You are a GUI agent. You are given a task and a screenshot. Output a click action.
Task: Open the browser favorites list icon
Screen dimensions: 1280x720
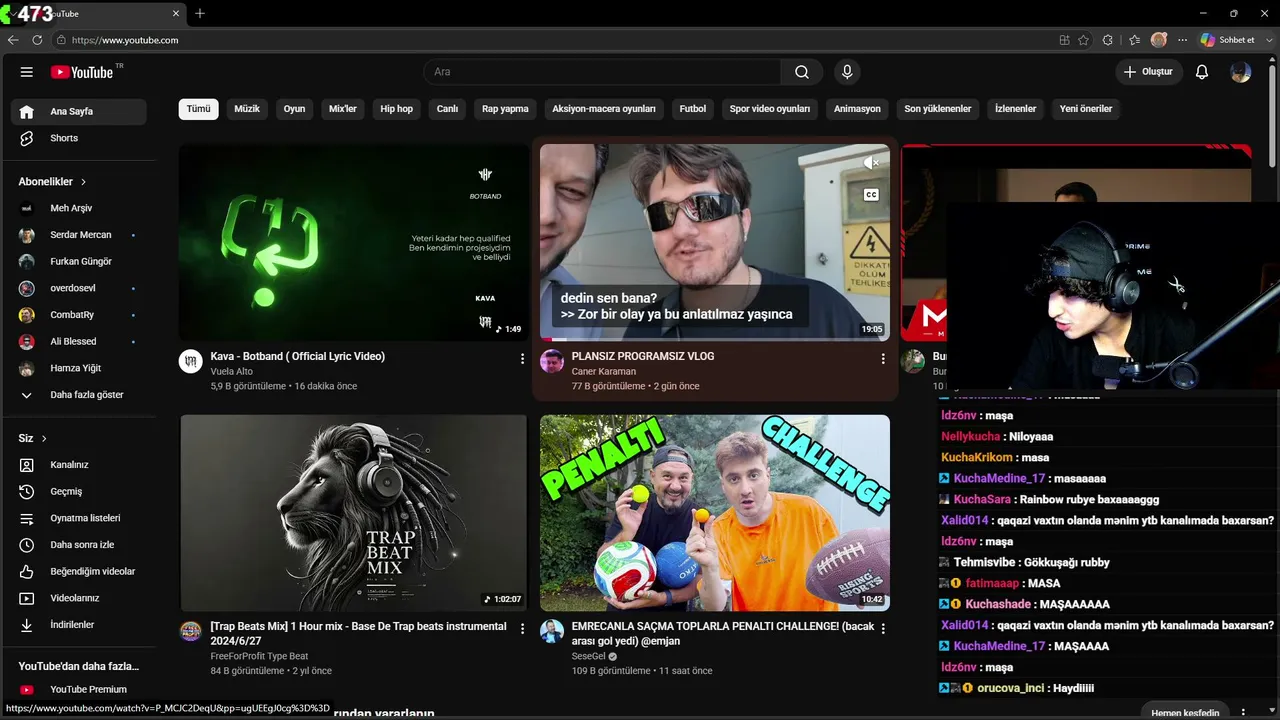point(1134,40)
